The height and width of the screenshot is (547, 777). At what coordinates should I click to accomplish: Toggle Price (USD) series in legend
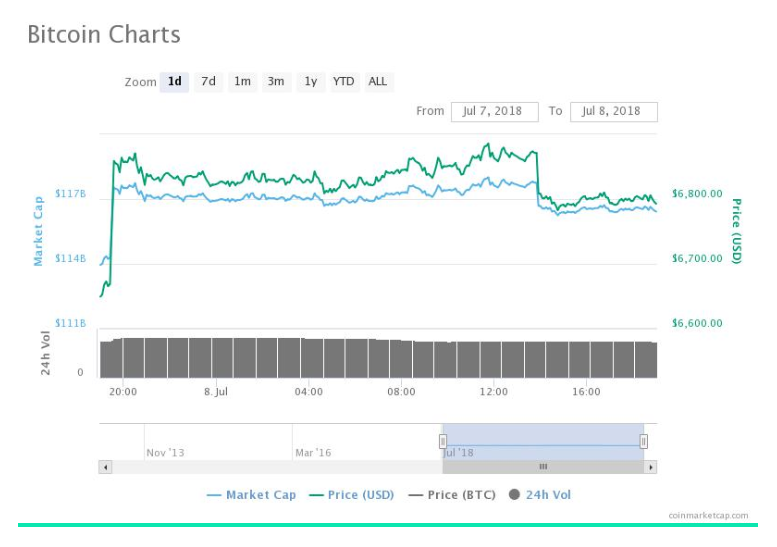coord(351,495)
